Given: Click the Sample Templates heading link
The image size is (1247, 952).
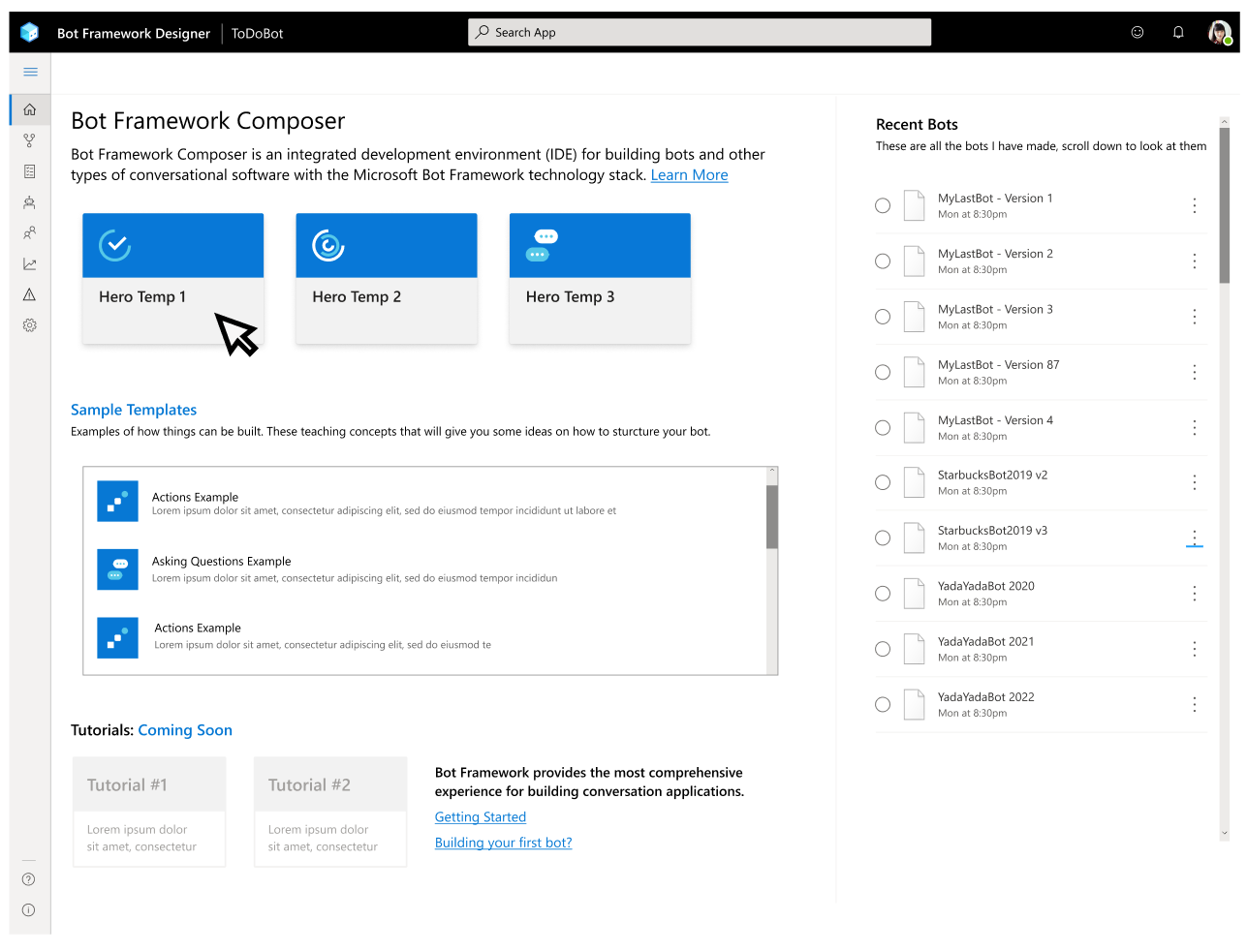Looking at the screenshot, I should (x=134, y=410).
